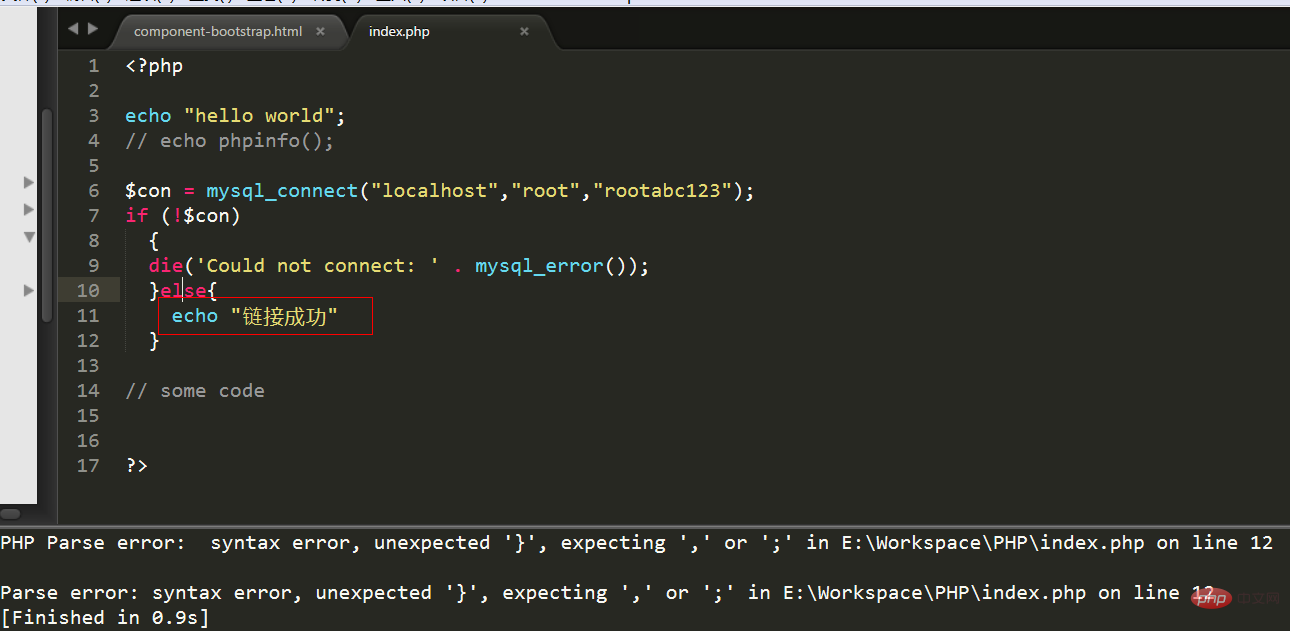Click line number 14 in gutter
1290x631 pixels.
pyautogui.click(x=88, y=391)
